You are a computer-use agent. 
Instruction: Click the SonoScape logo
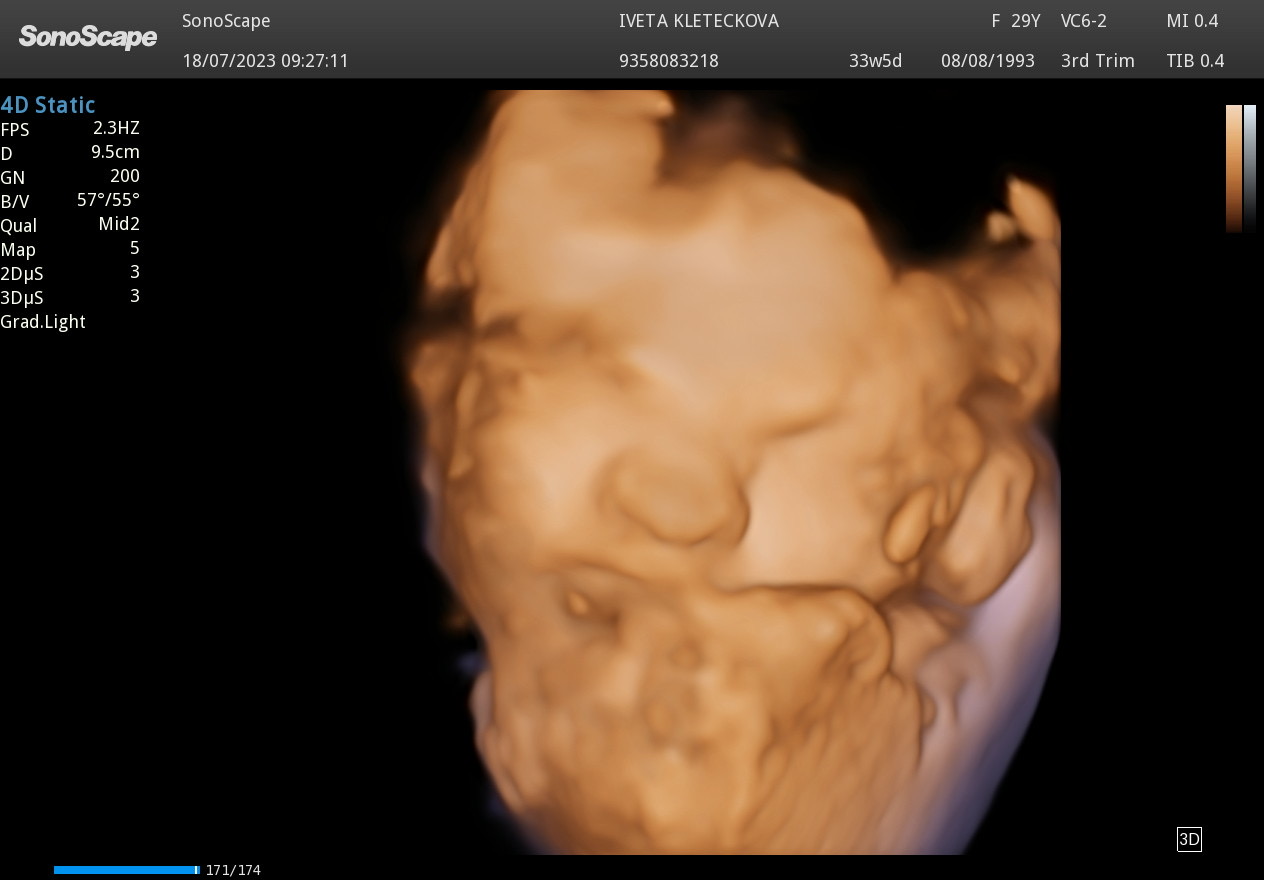88,38
